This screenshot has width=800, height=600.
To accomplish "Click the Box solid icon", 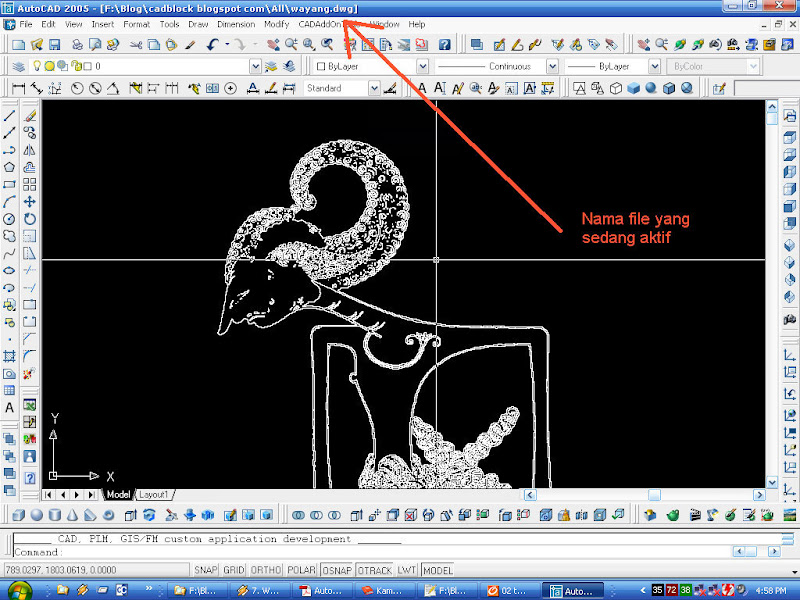I will 18,515.
